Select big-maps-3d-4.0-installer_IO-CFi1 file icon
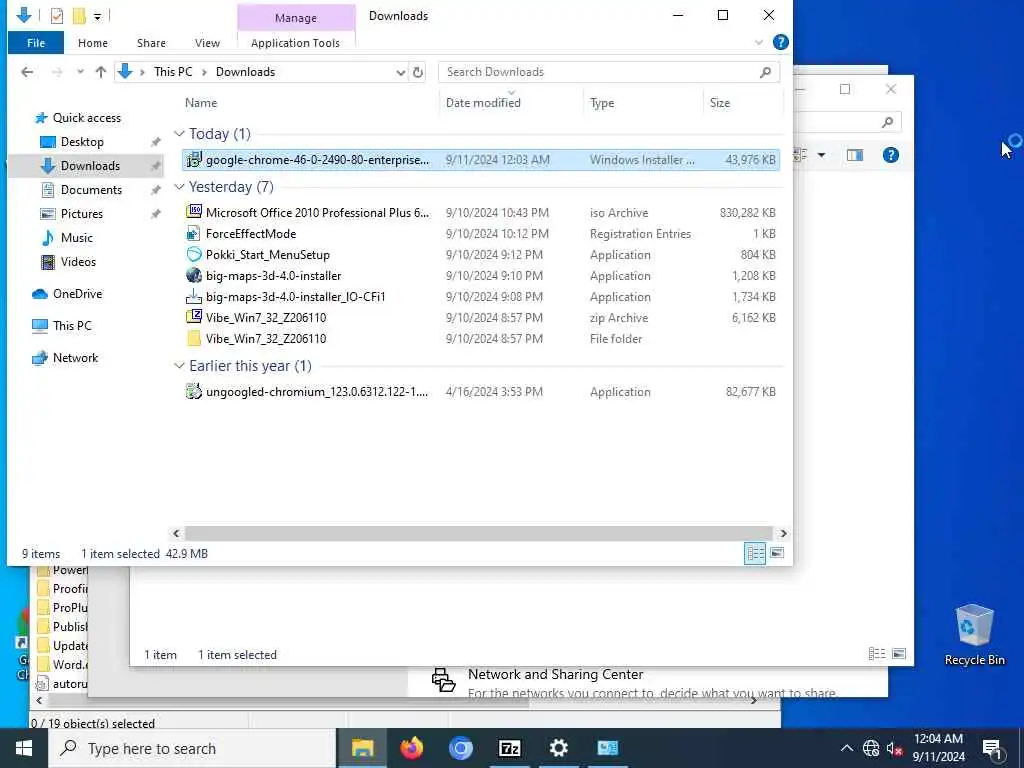Viewport: 1024px width, 768px height. [193, 296]
